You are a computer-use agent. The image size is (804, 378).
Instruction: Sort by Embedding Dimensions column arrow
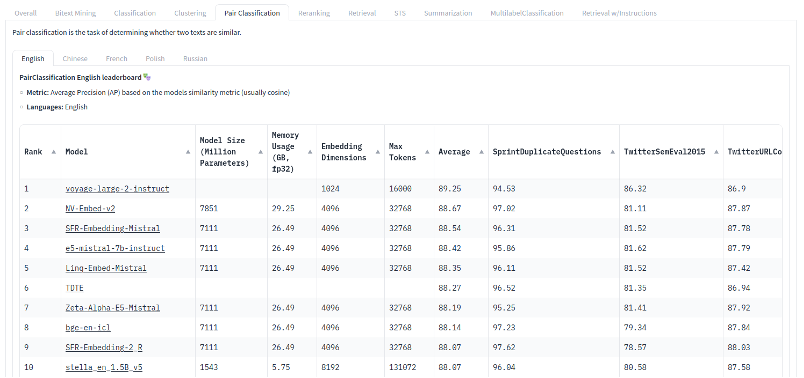pyautogui.click(x=378, y=152)
